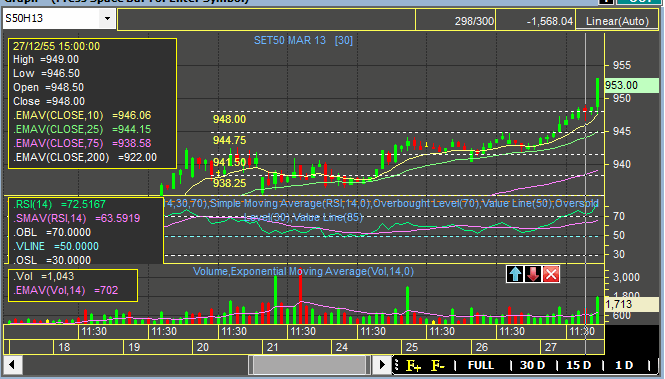This screenshot has width=665, height=379.
Task: Click date 25 on the time axis
Action: tap(412, 347)
